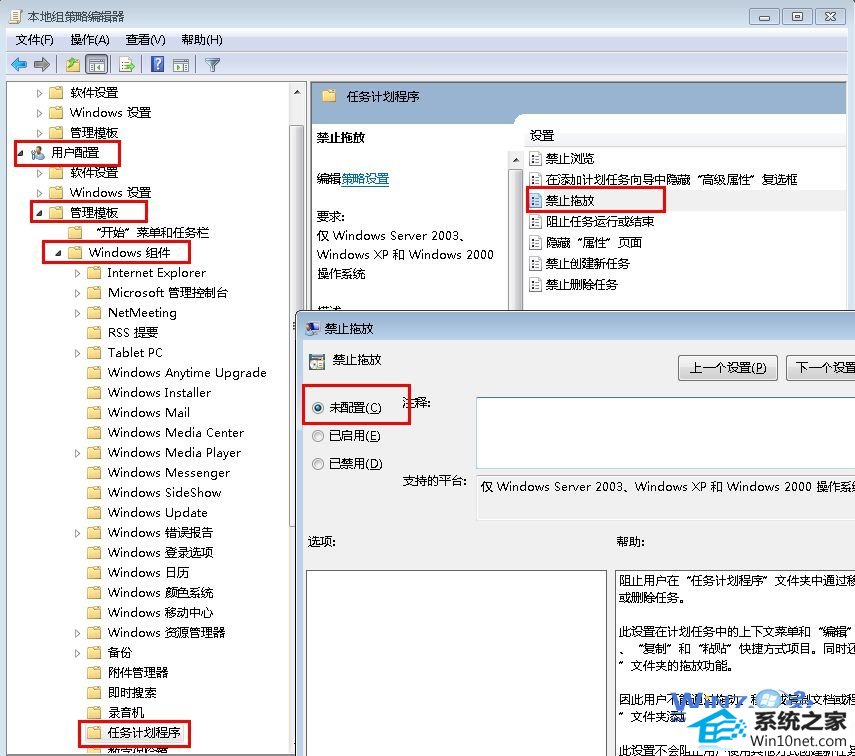
Task: Expand the Internet Explorer tree node
Action: point(77,273)
